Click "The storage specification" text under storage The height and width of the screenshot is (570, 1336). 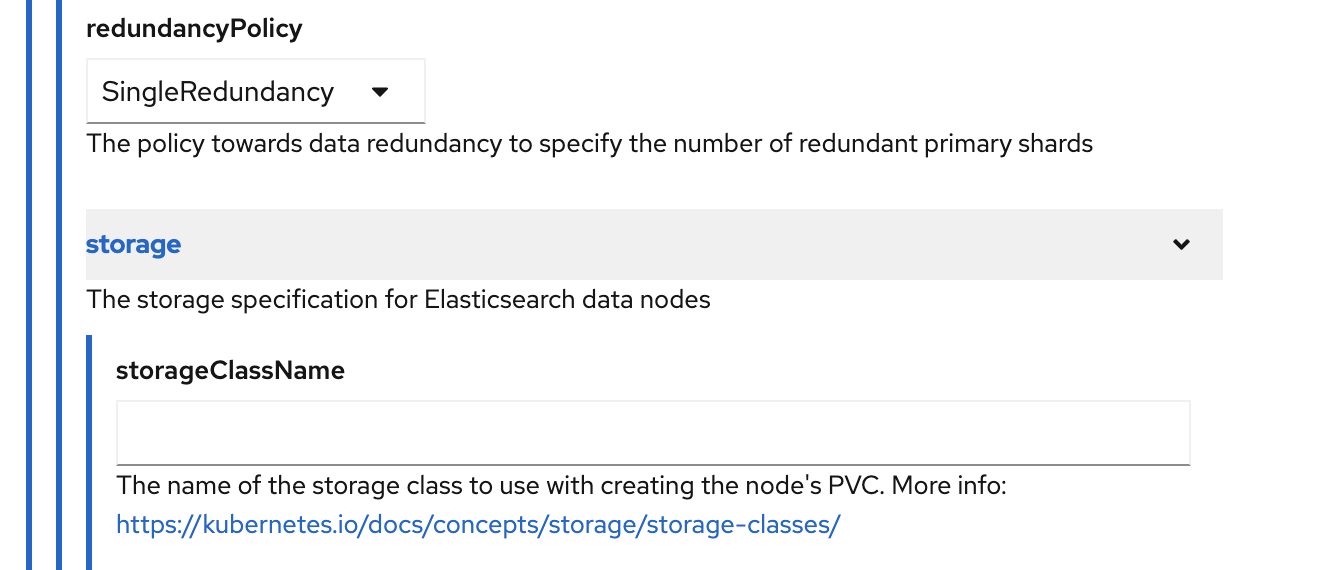click(251, 299)
